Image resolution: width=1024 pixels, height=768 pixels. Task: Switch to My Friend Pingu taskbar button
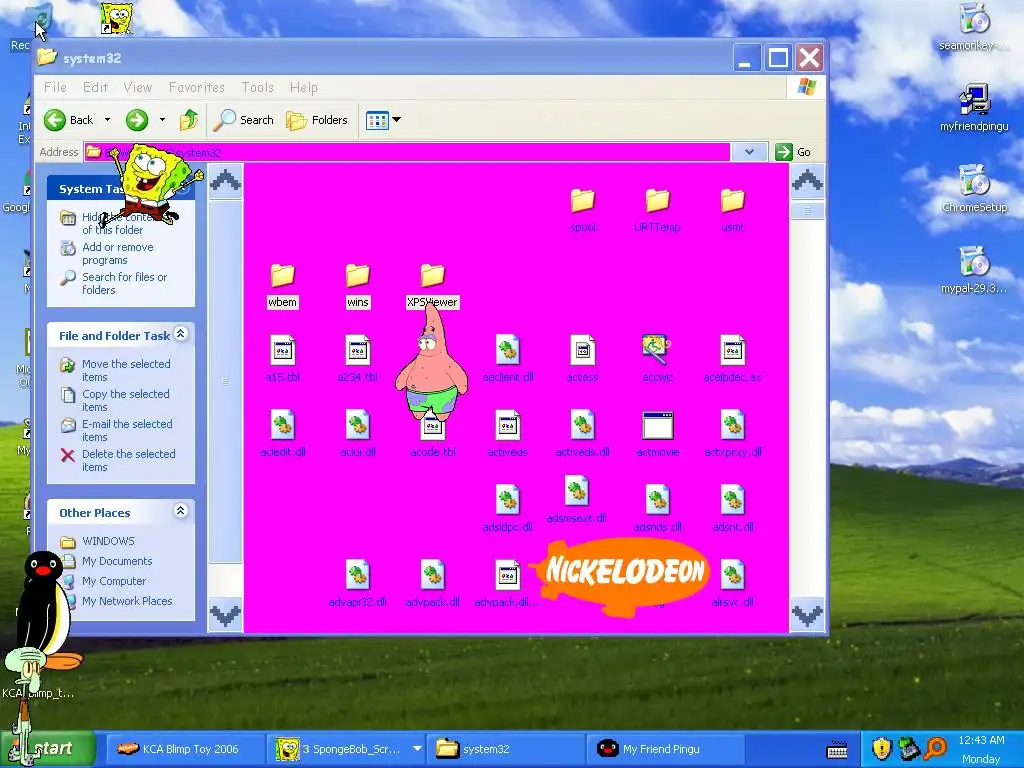click(x=665, y=748)
